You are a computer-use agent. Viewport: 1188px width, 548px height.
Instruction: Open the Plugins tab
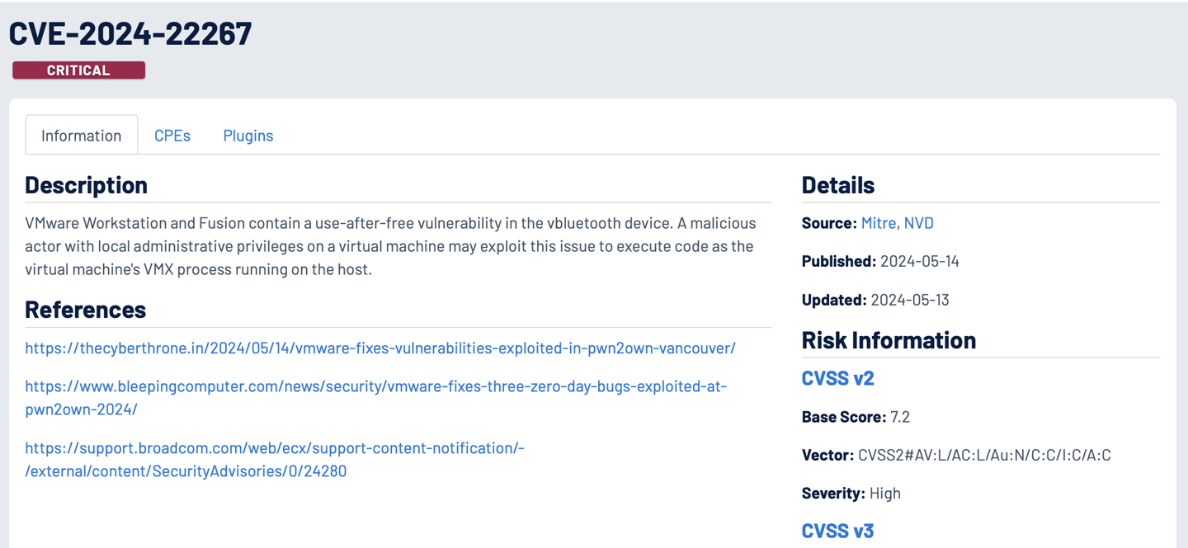(248, 136)
